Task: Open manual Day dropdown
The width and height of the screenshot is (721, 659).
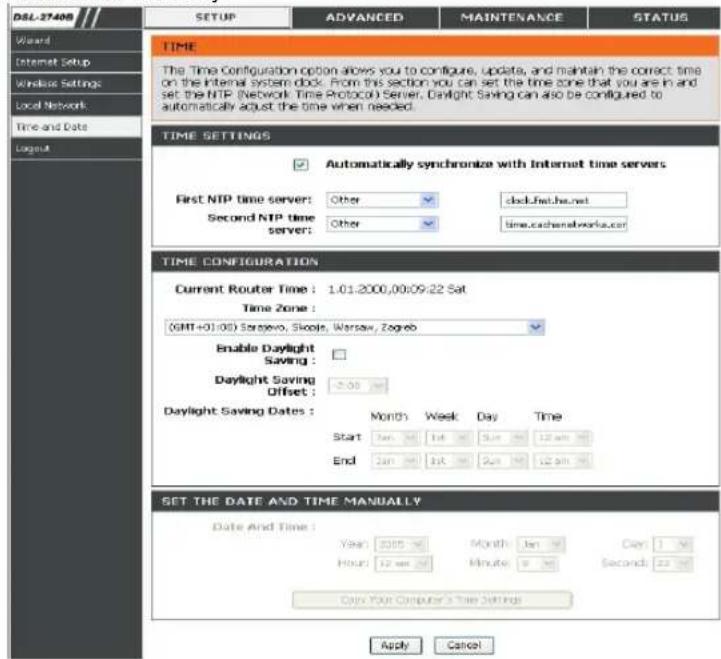Action: click(x=674, y=544)
